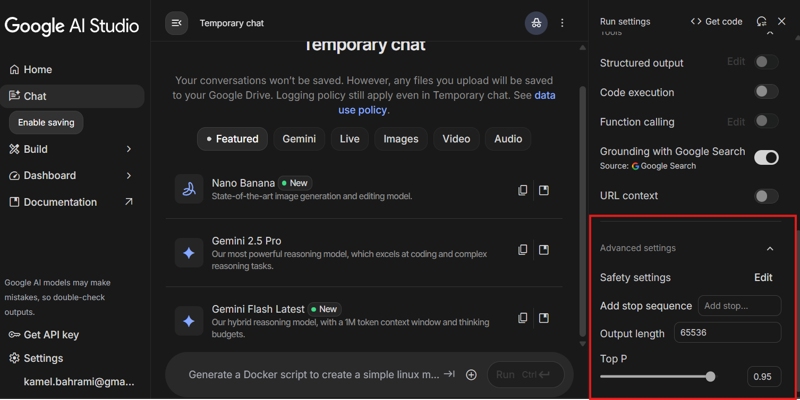
Task: Click the Source: Google Search label
Action: pyautogui.click(x=648, y=166)
